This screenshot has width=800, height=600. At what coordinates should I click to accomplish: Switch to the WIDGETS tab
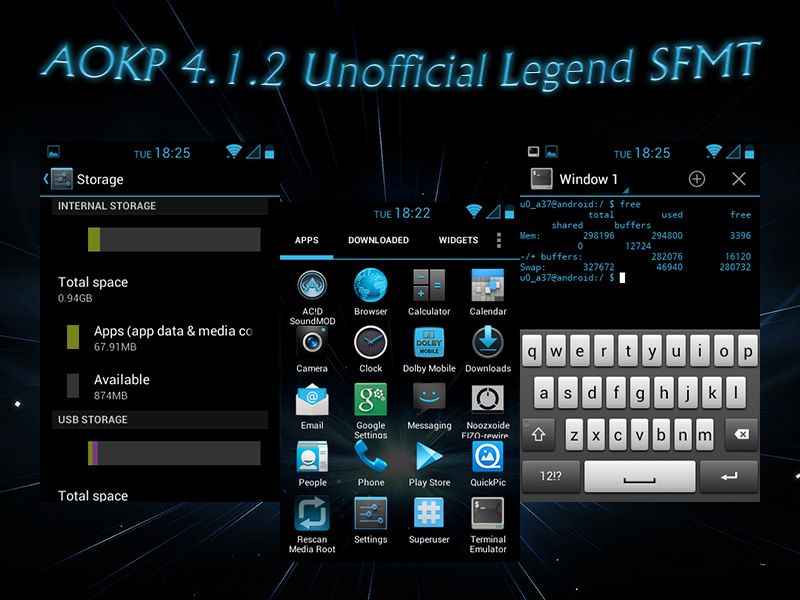coord(459,240)
